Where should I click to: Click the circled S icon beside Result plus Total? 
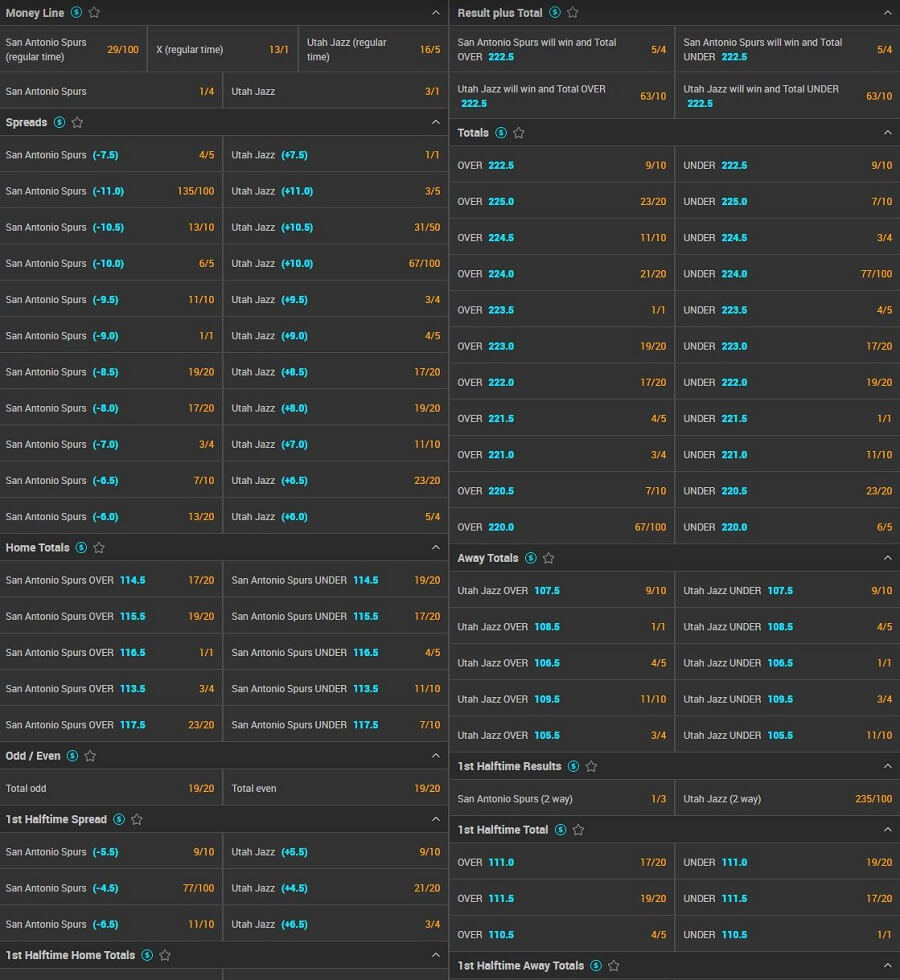(x=554, y=12)
